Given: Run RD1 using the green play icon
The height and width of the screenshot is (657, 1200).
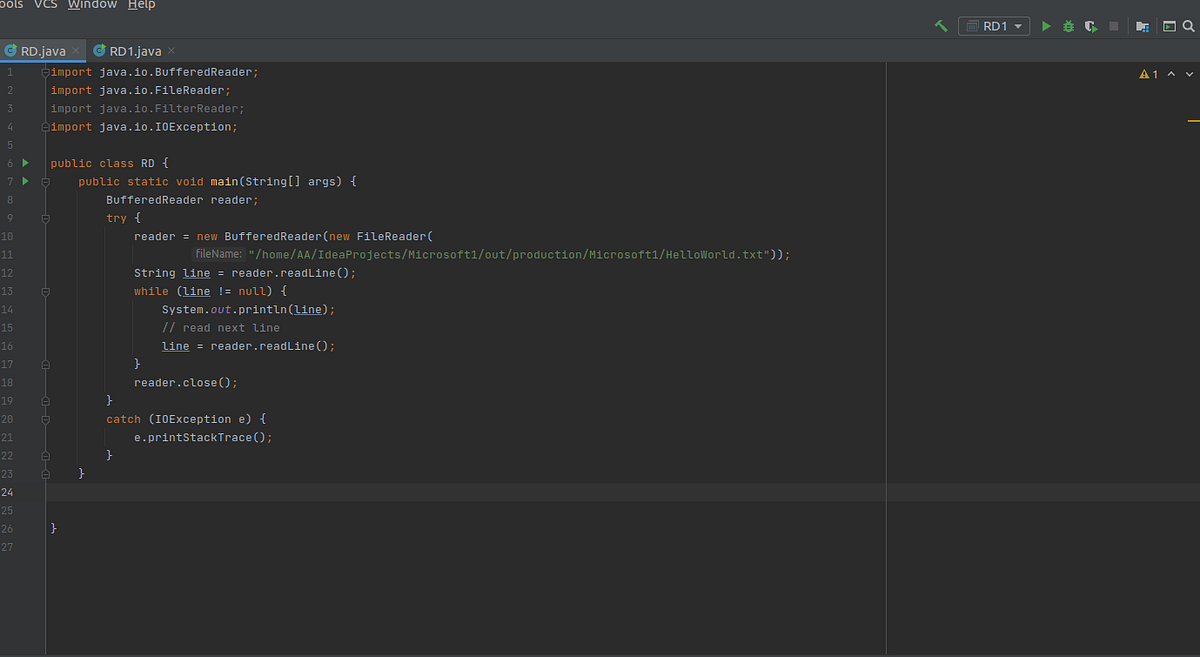Looking at the screenshot, I should [x=1046, y=26].
